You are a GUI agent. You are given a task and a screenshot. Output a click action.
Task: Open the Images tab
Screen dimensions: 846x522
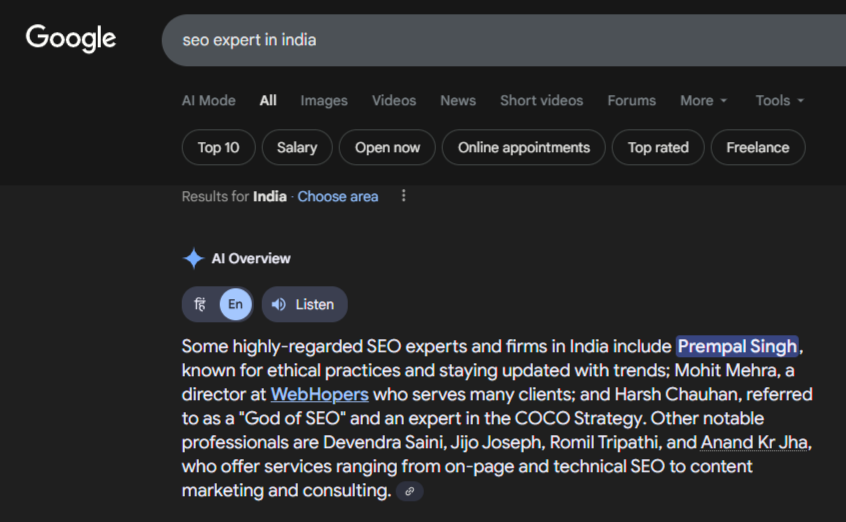[324, 100]
